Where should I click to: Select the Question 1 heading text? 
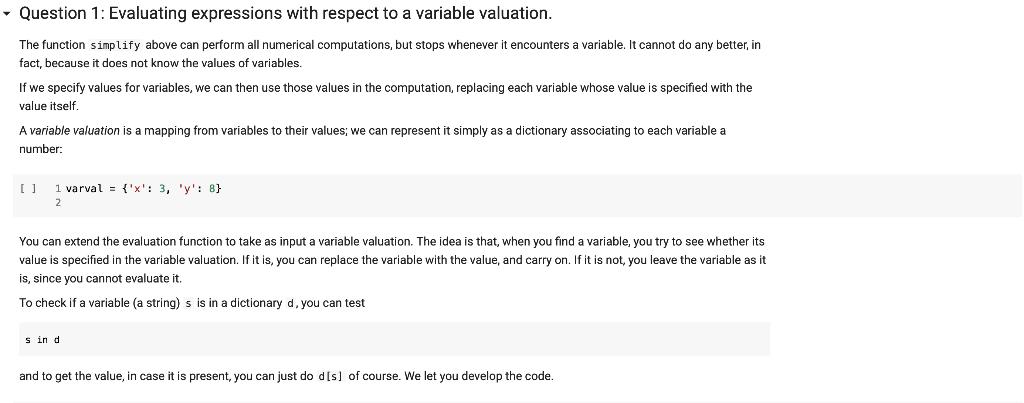pyautogui.click(x=285, y=13)
